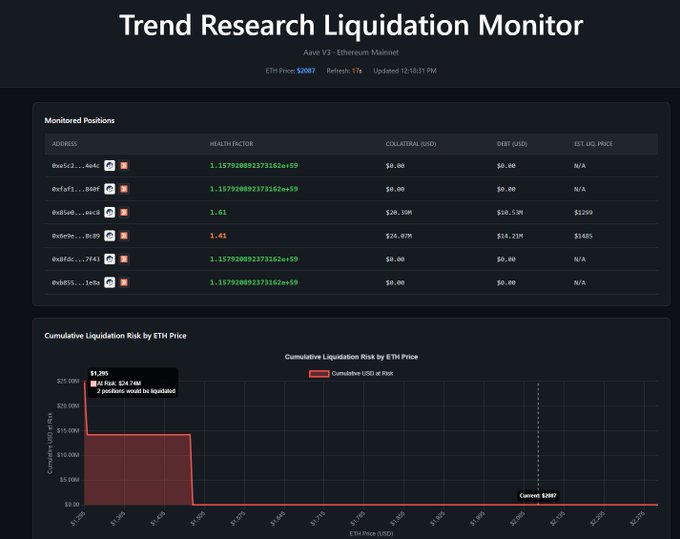Click the blue ETH Price $2087 value
The image size is (680, 539).
tap(306, 71)
